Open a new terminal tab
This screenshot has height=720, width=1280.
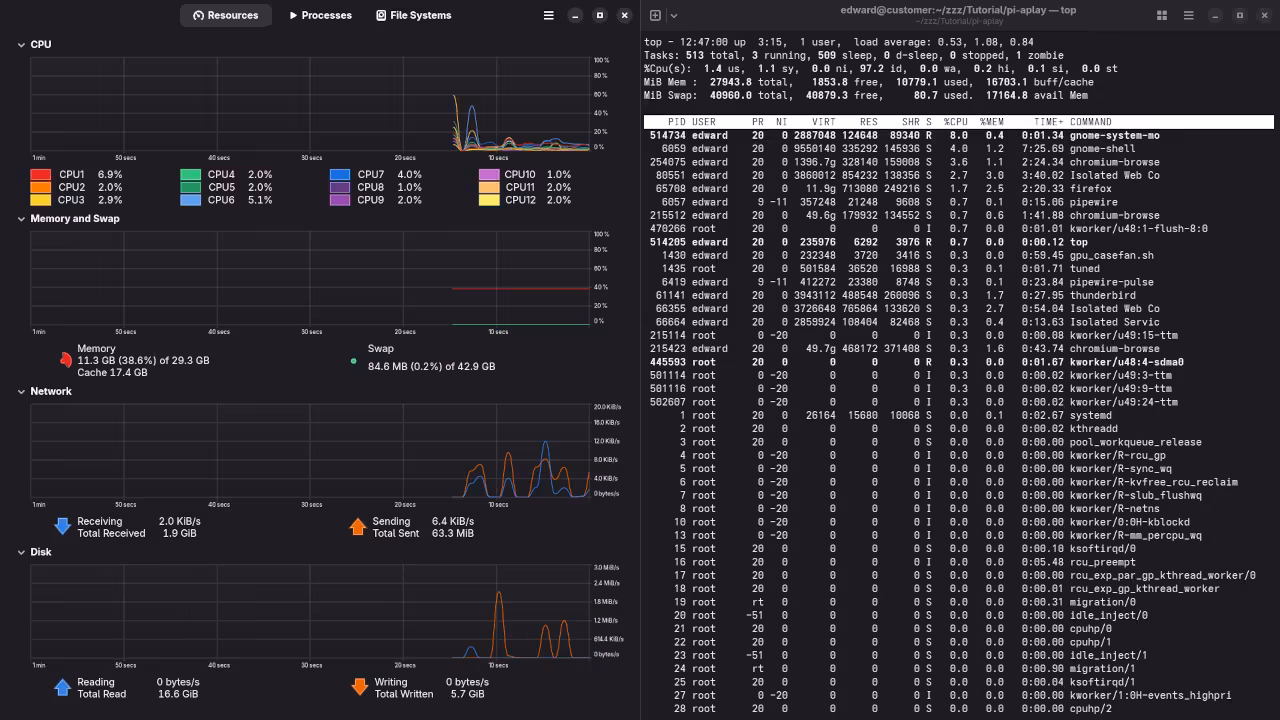coord(655,15)
